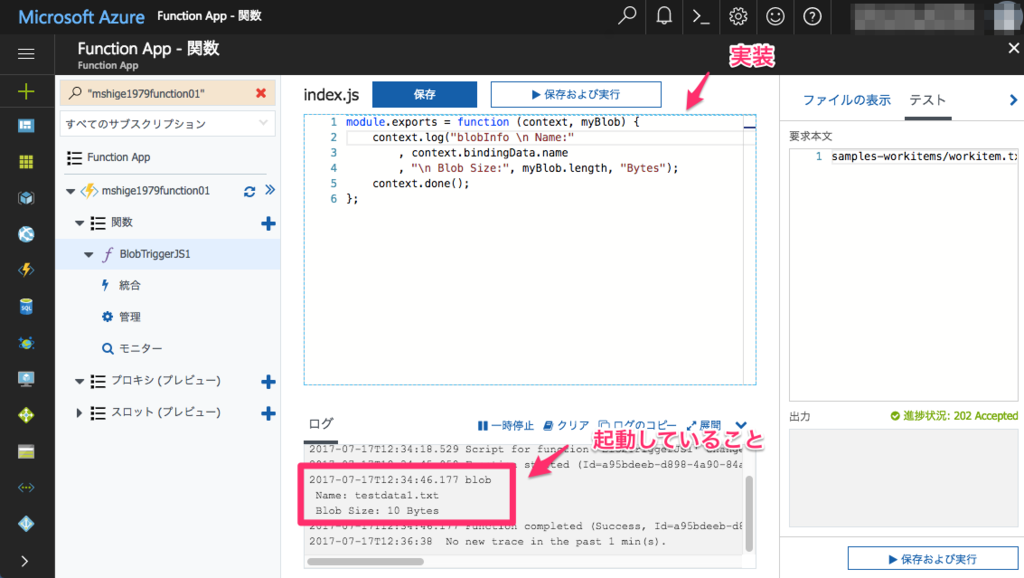Open the すべてのサブスクリプション dropdown
The width and height of the screenshot is (1024, 578).
[167, 123]
